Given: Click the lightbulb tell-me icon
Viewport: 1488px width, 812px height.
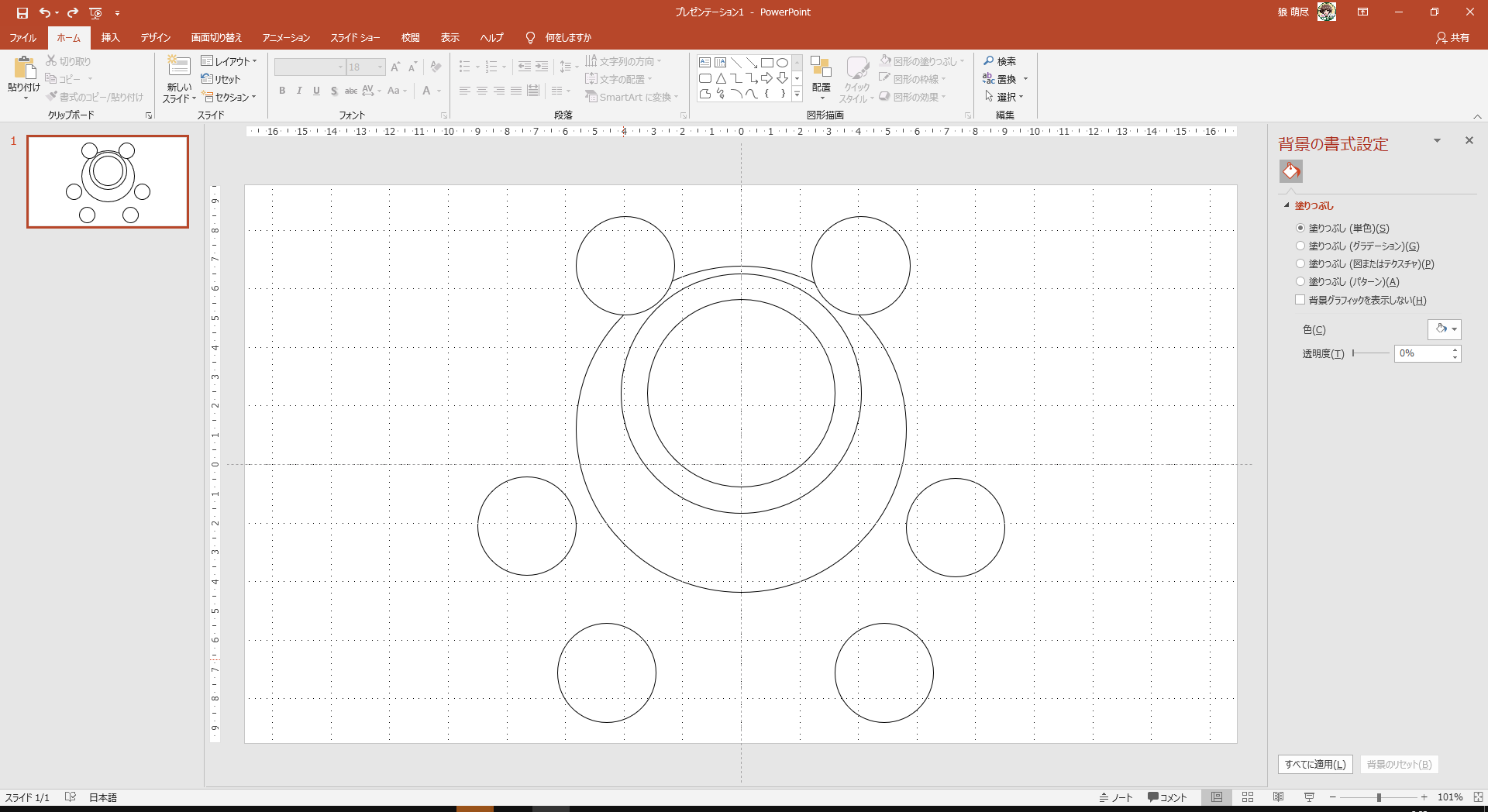Looking at the screenshot, I should [530, 38].
